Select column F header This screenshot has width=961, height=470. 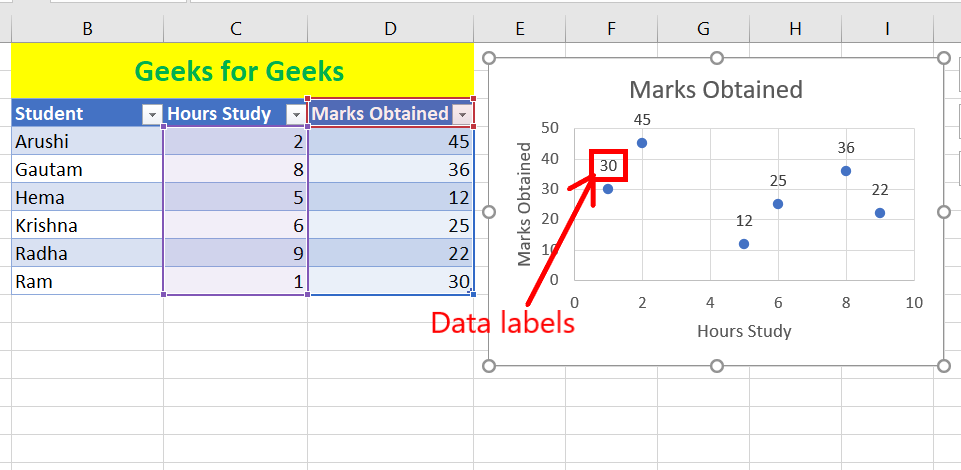pos(612,29)
